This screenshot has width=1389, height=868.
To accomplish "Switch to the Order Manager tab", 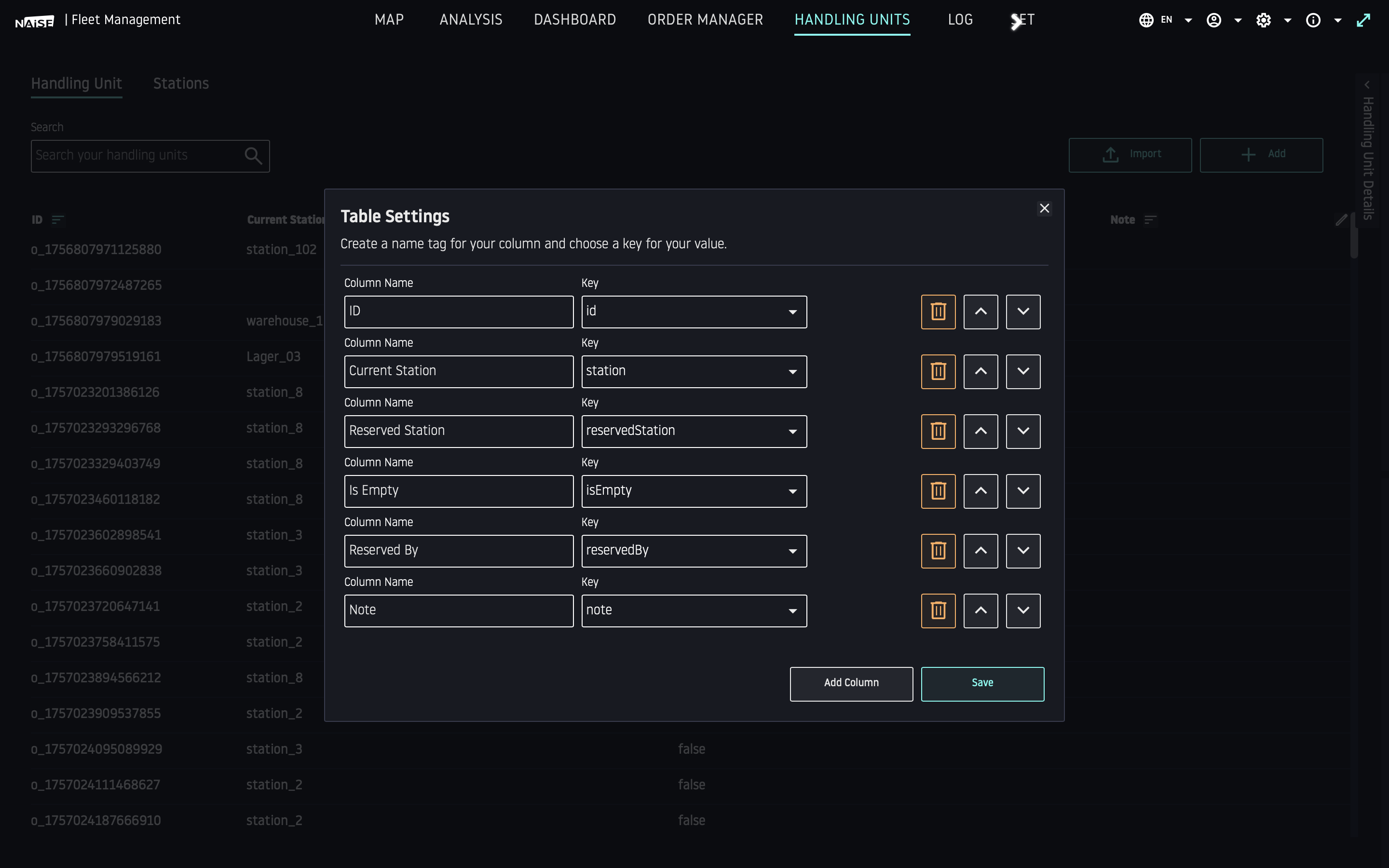I will tap(705, 20).
